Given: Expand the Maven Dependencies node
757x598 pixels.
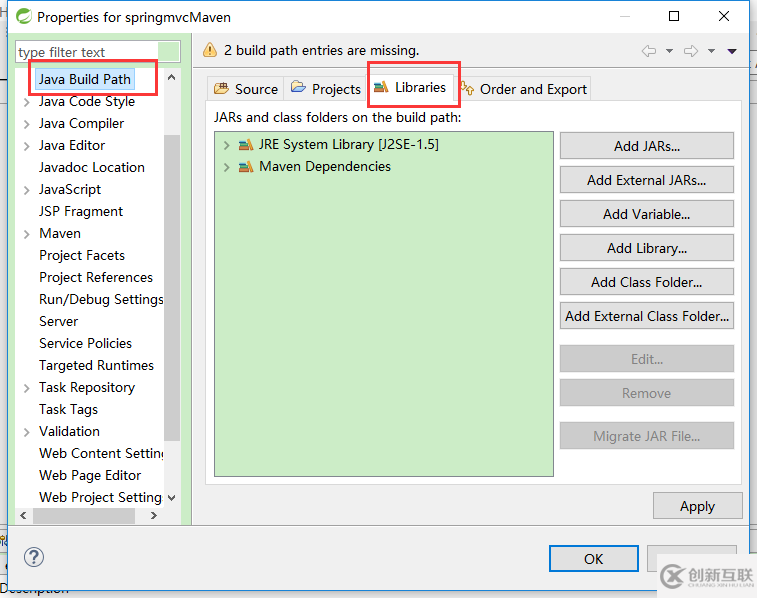Looking at the screenshot, I should tap(226, 167).
